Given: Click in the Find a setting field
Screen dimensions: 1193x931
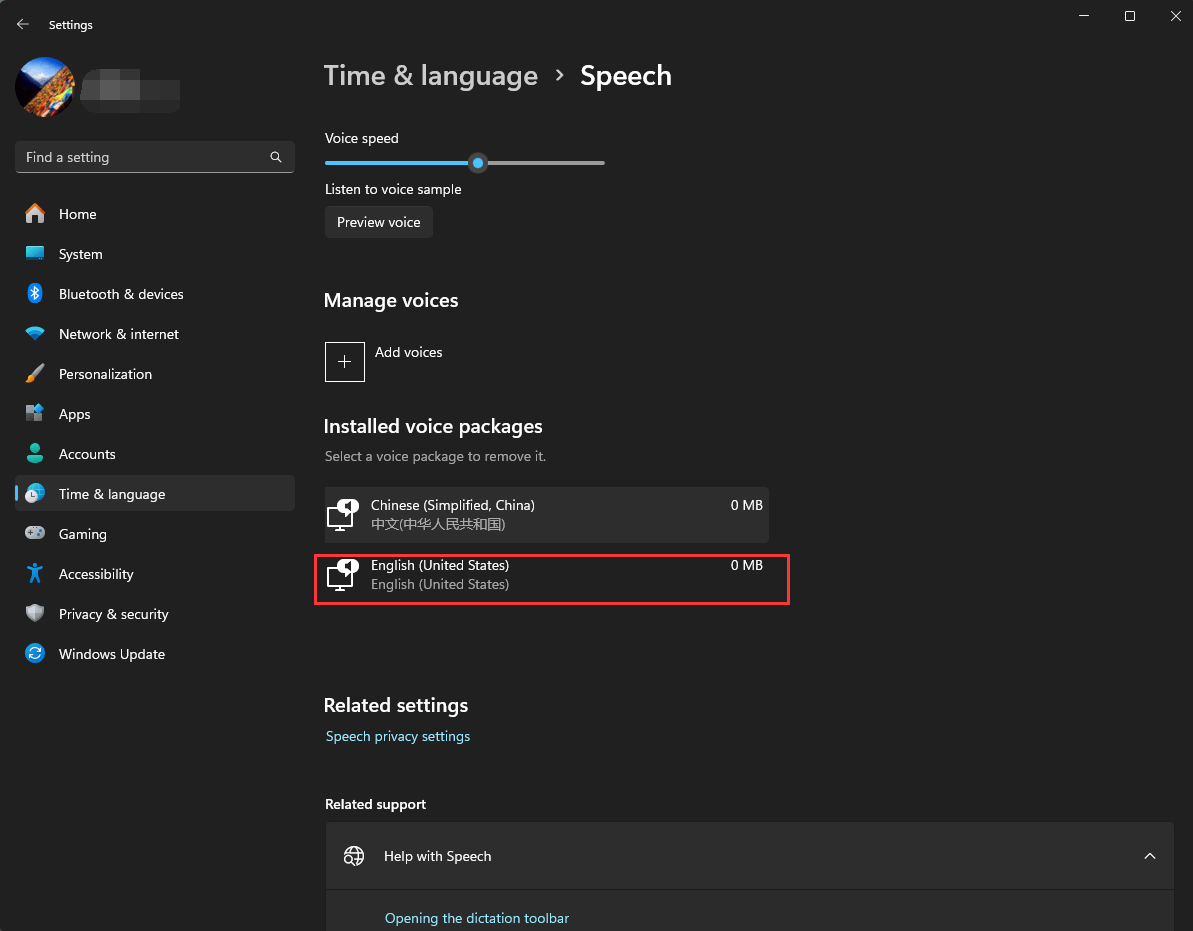Looking at the screenshot, I should [154, 157].
